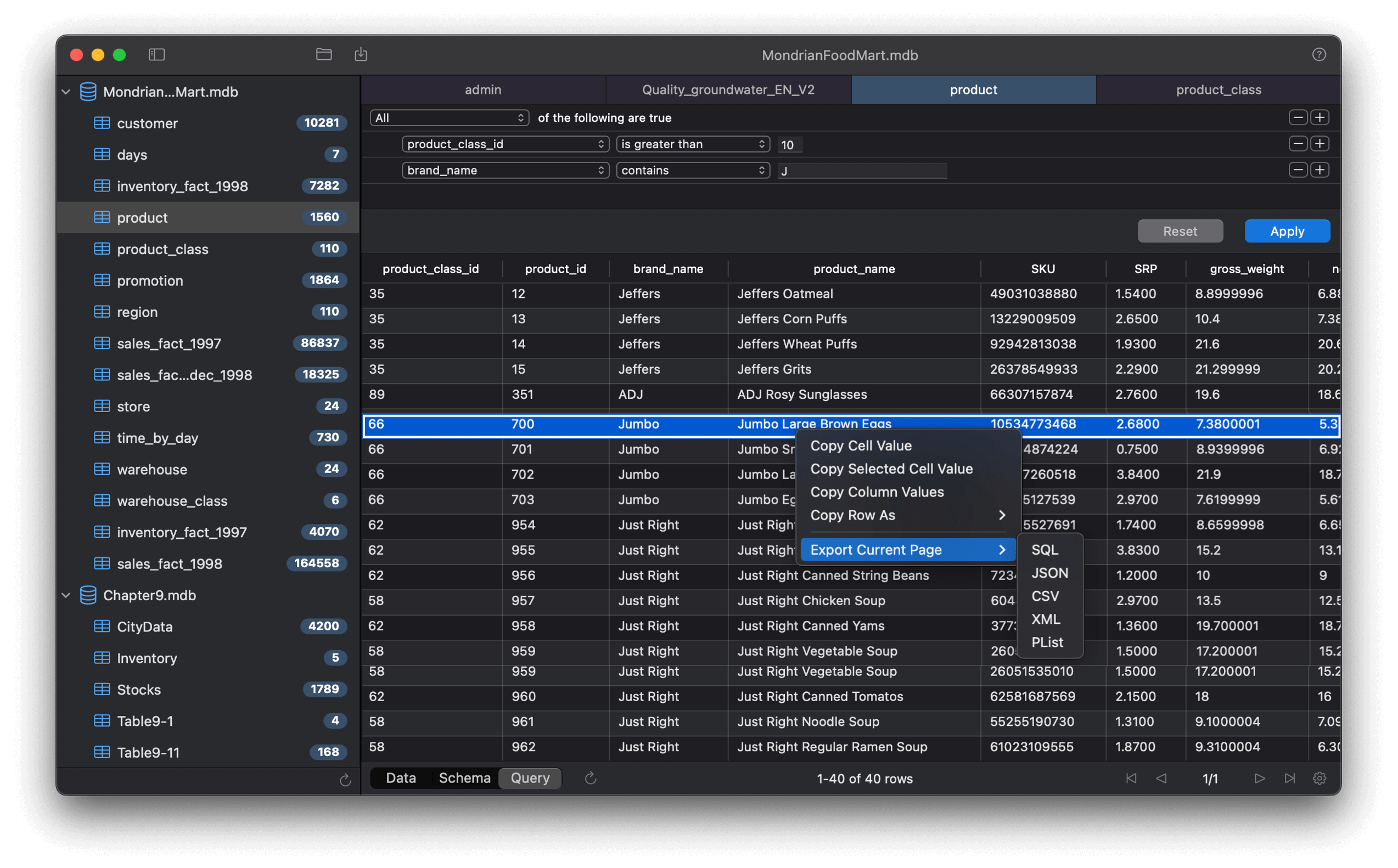Click the Apply button
The image size is (1398, 868).
coord(1287,231)
